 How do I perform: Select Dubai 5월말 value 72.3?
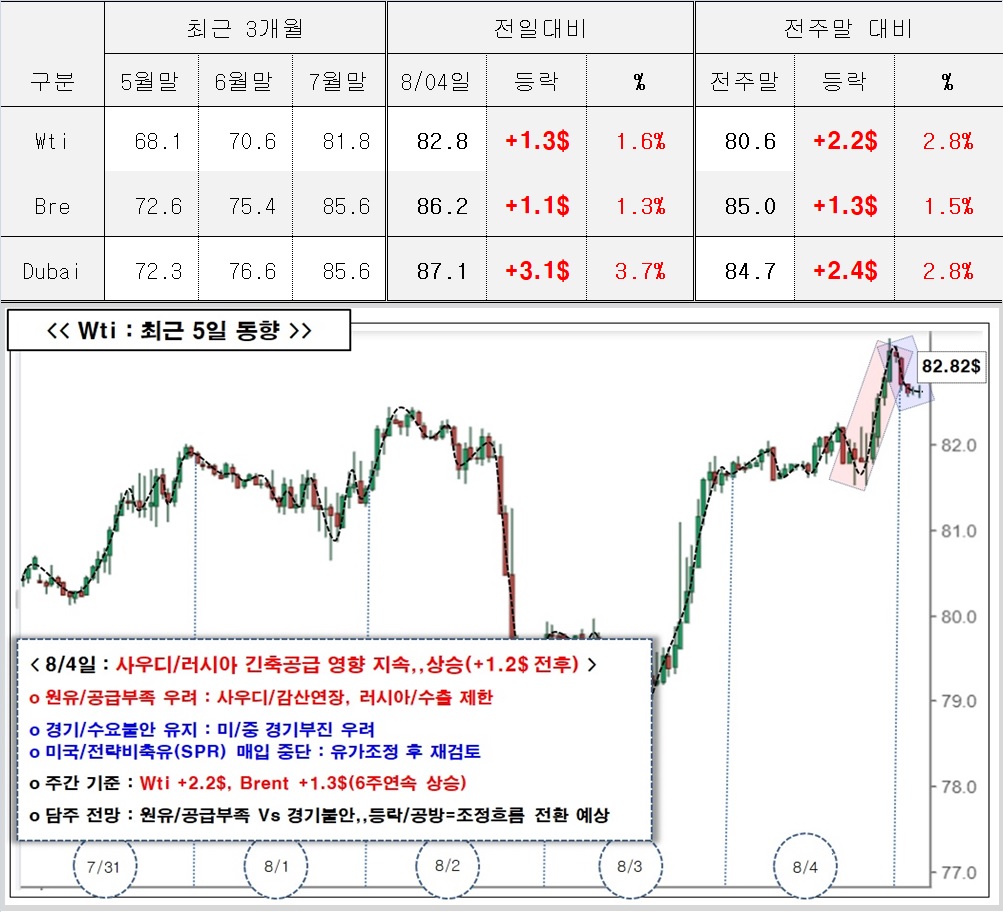158,271
